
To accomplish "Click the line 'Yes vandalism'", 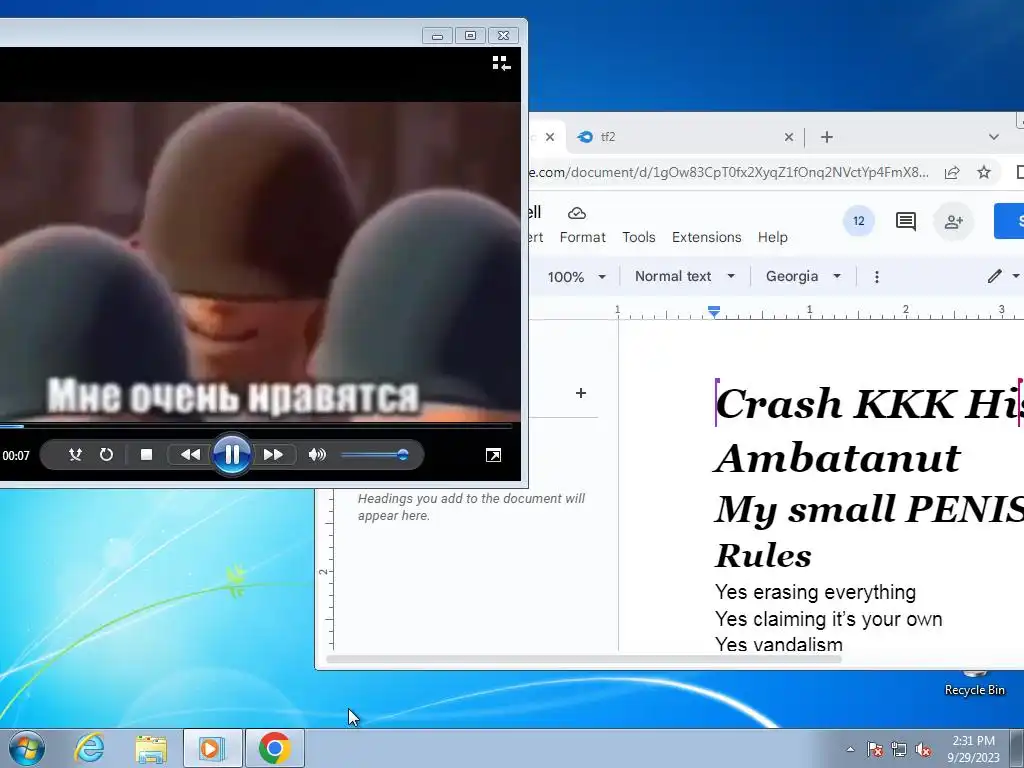I will [x=778, y=645].
